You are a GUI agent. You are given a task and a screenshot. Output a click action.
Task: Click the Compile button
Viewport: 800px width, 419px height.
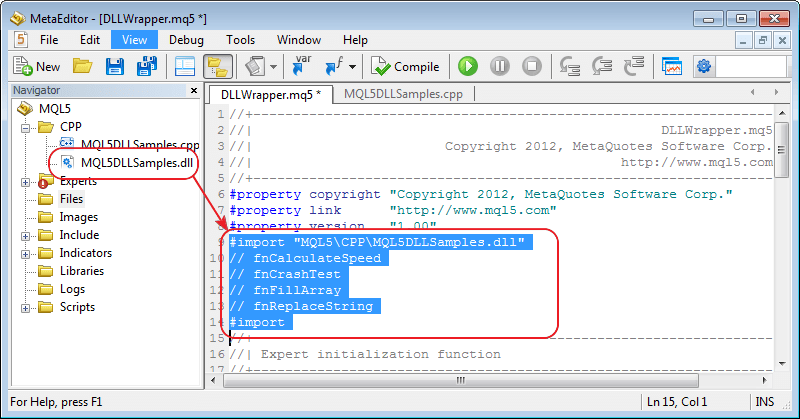coord(405,67)
